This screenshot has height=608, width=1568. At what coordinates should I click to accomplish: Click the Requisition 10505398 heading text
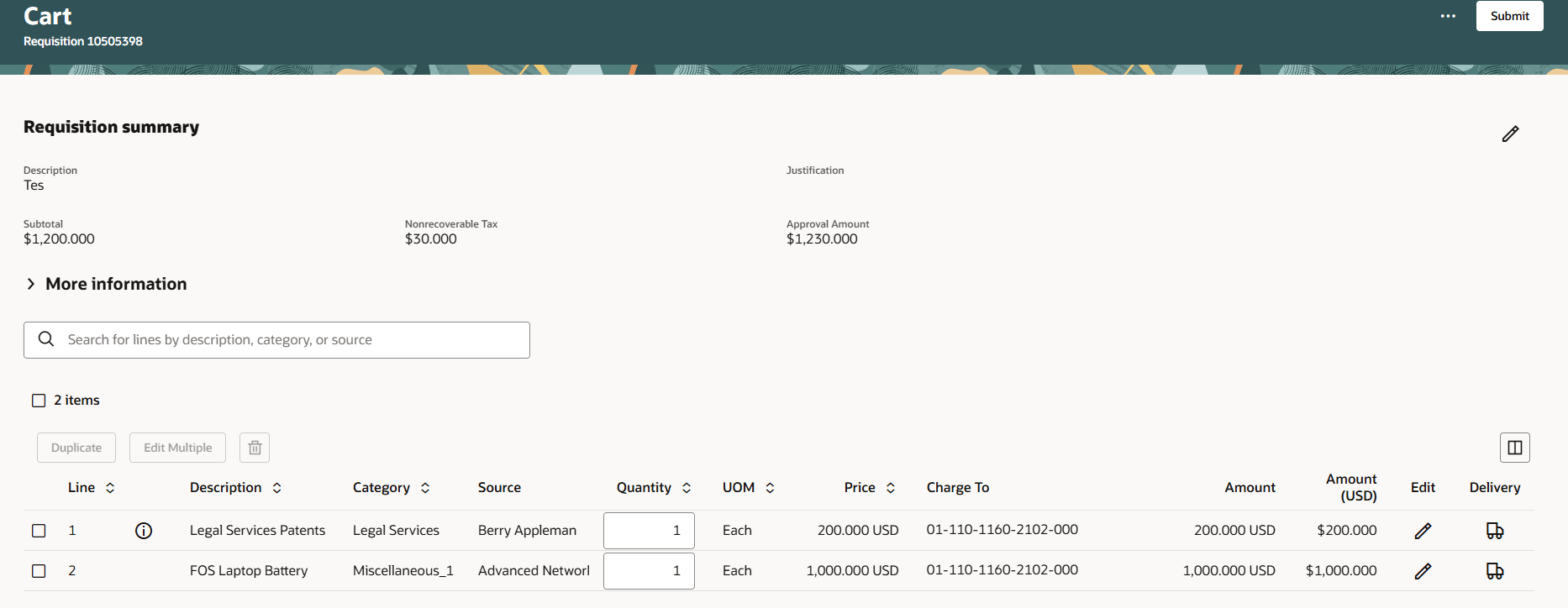coord(83,41)
